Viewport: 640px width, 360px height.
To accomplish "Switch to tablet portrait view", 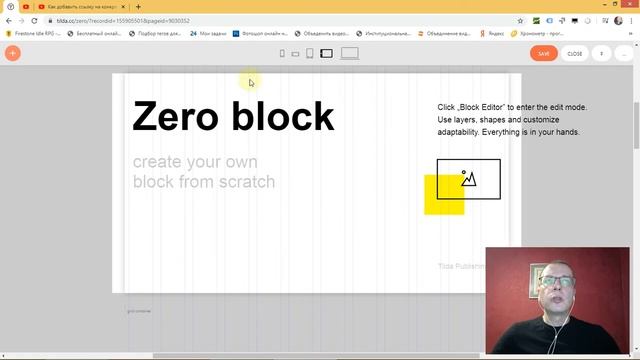I will pos(309,53).
